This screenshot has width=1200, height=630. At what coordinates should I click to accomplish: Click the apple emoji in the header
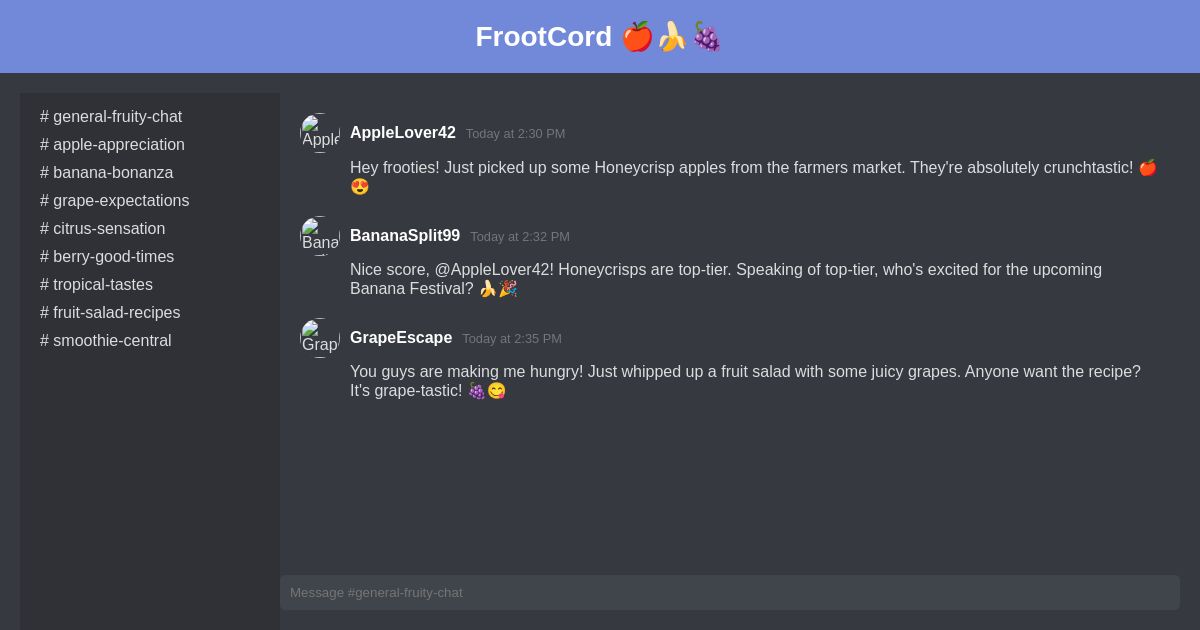click(x=637, y=37)
